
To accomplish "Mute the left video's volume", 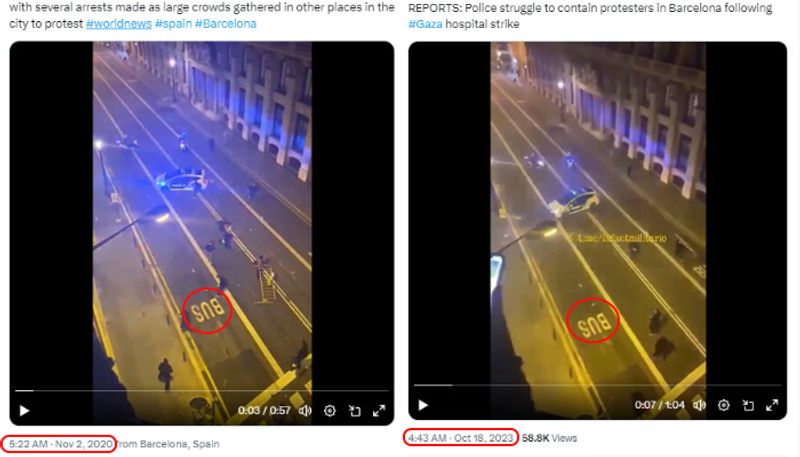I will coord(305,411).
